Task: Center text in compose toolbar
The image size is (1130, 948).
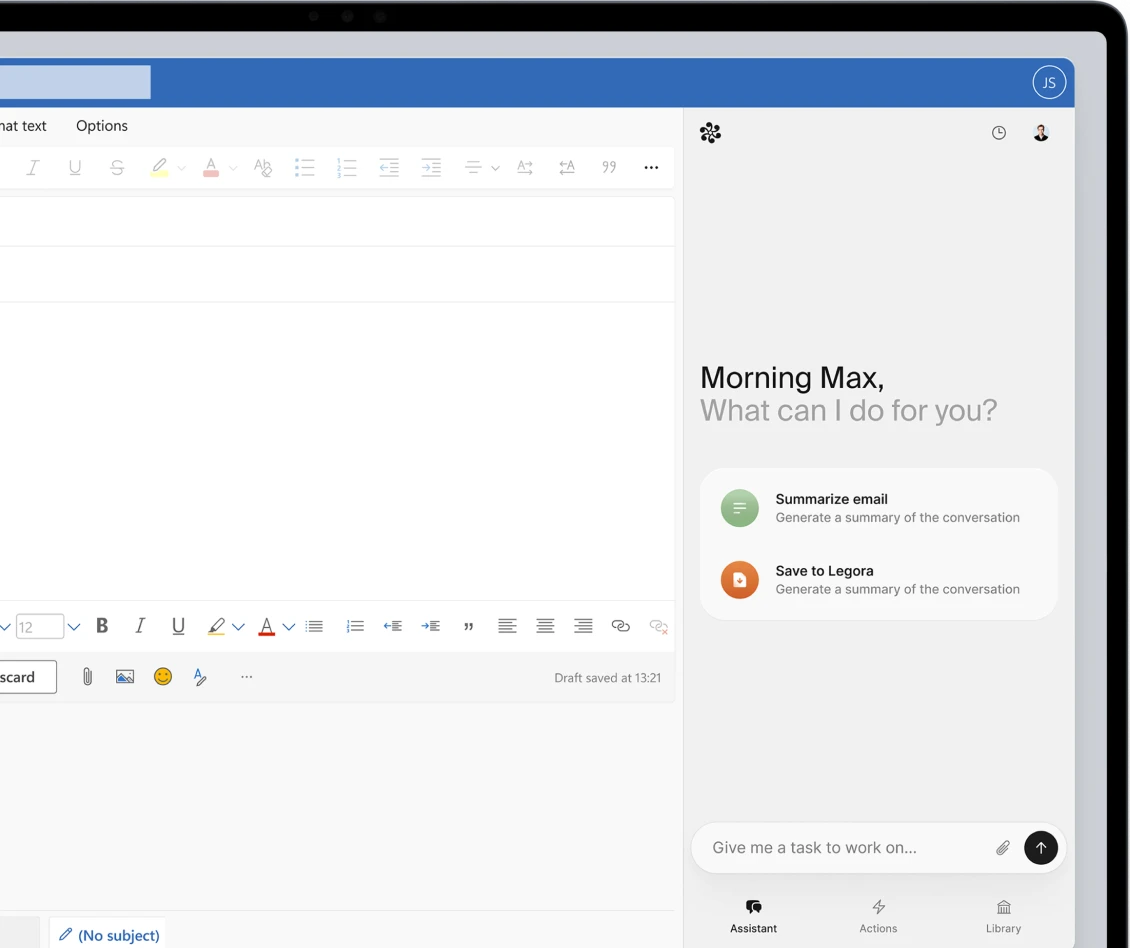Action: [546, 626]
